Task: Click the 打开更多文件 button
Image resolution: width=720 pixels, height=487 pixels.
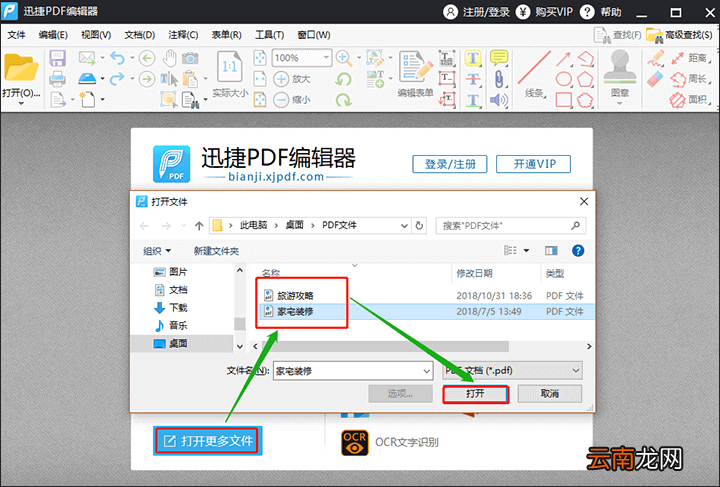Action: (208, 441)
